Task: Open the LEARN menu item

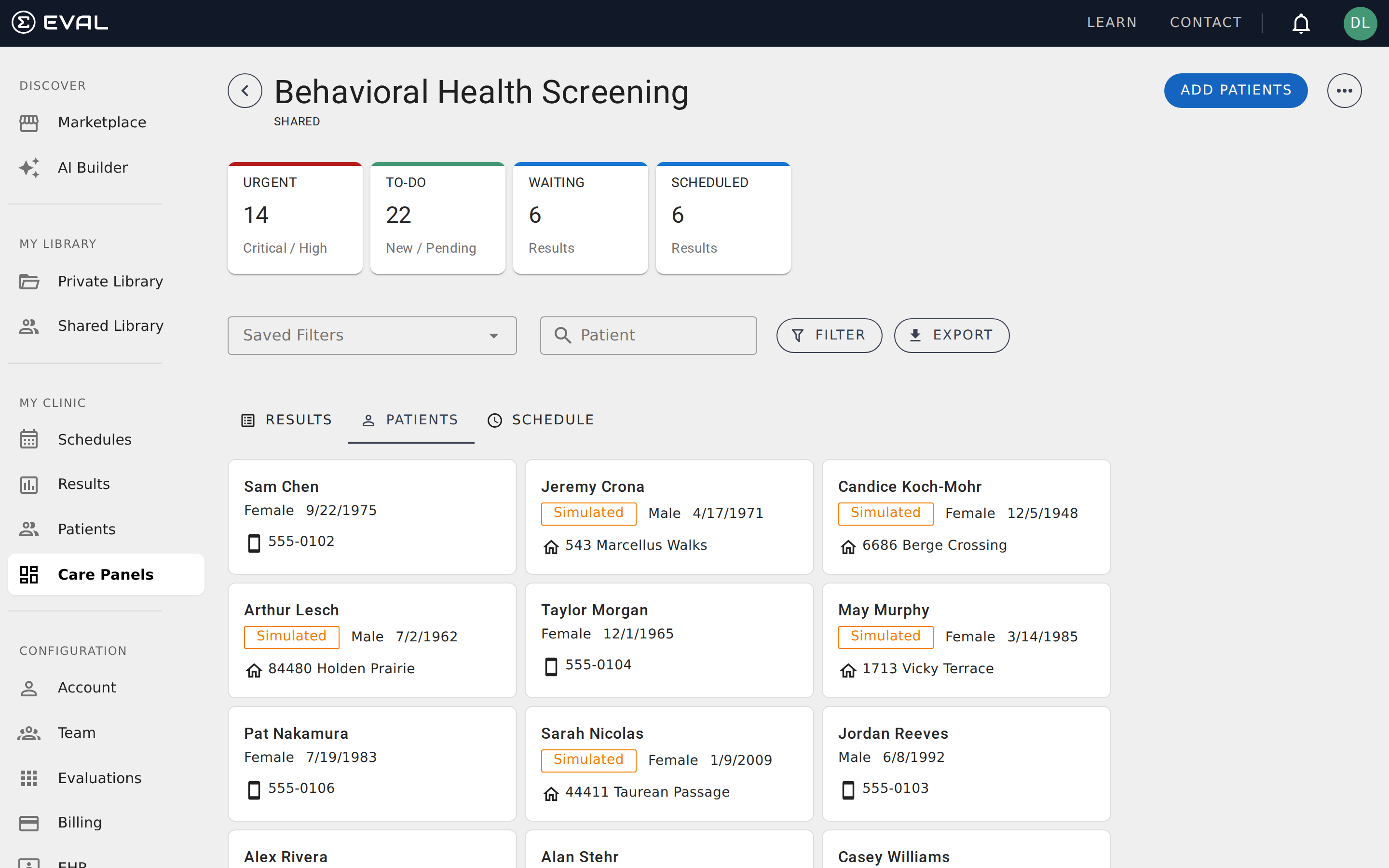Action: pyautogui.click(x=1111, y=22)
